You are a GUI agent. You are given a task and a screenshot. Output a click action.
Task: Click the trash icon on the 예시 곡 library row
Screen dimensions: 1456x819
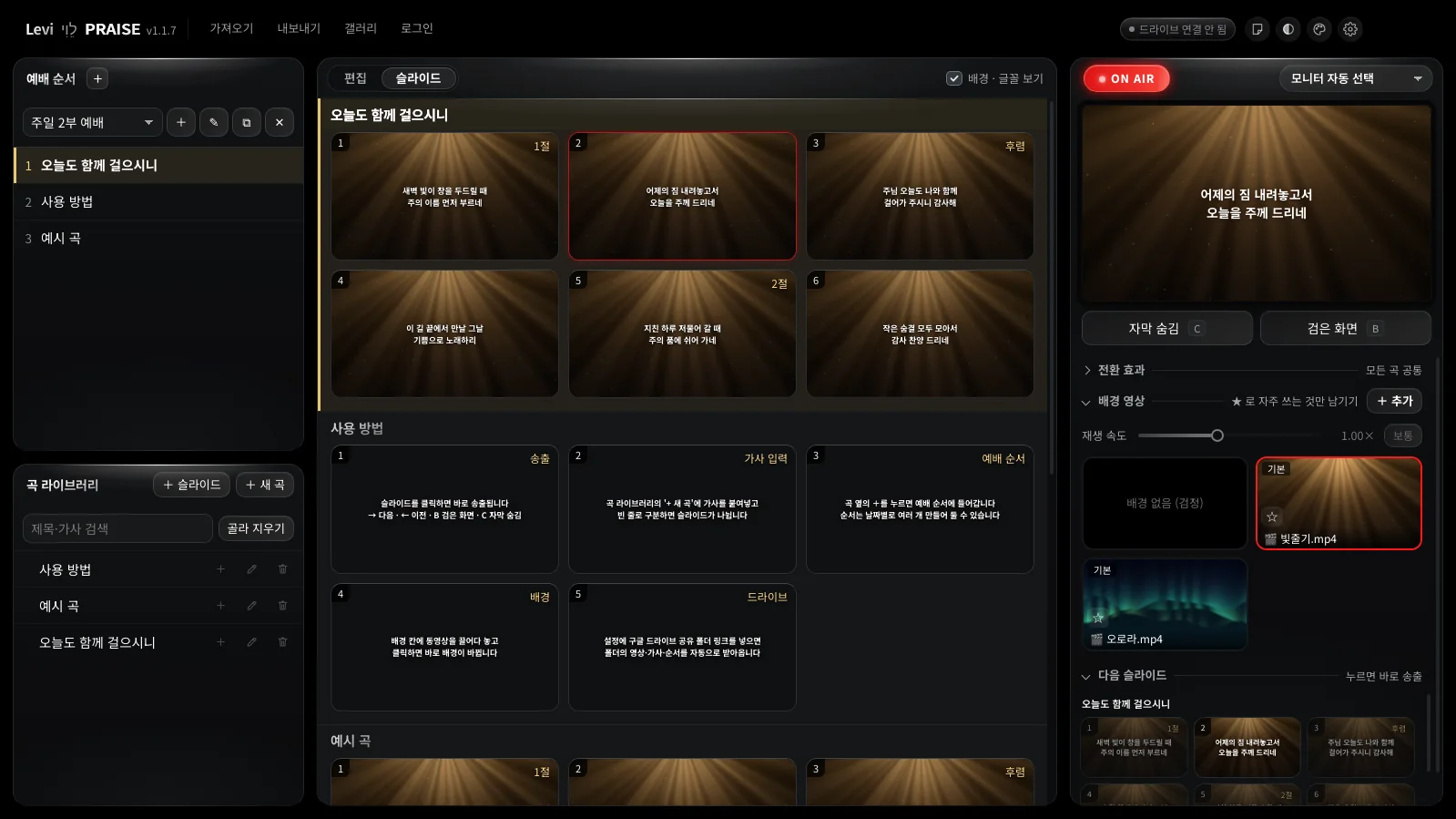point(282,606)
